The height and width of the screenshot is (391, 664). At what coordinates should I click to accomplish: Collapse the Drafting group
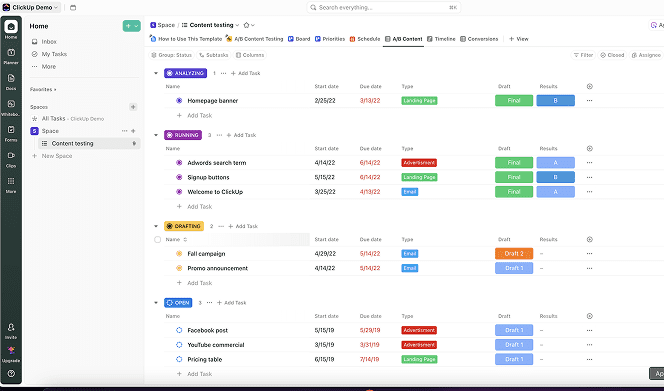[x=156, y=226]
